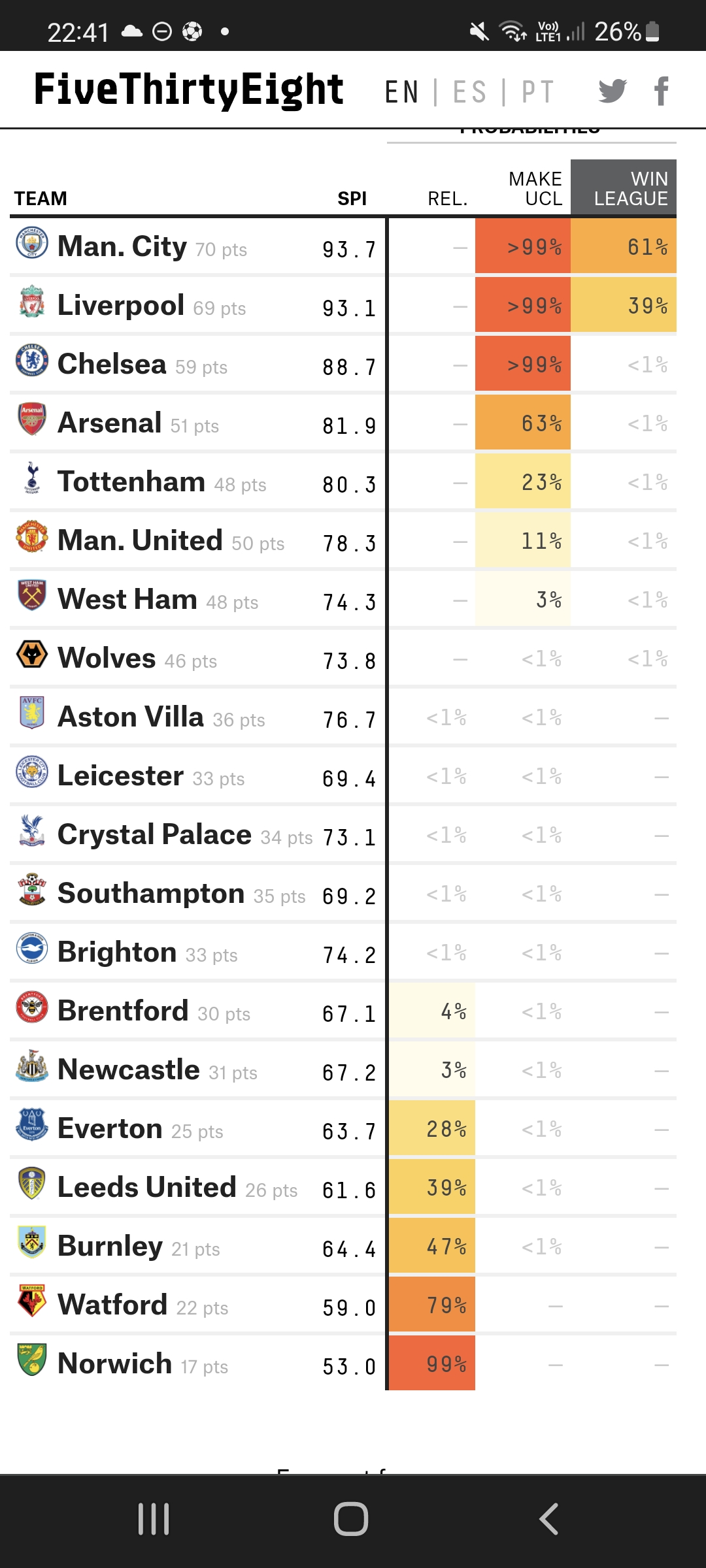
Task: Tap the Wolves club crest
Action: [x=32, y=655]
